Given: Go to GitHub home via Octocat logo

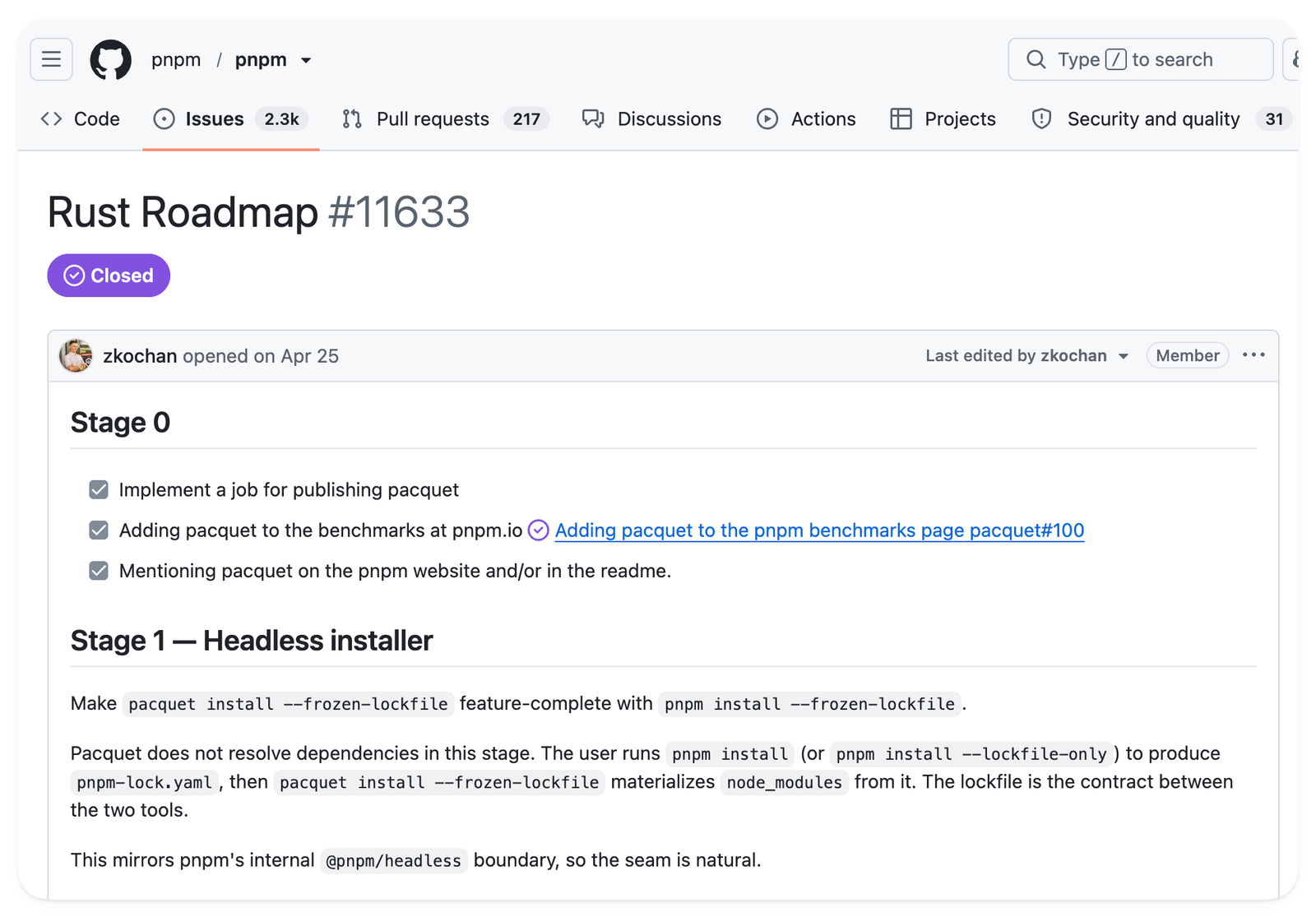Looking at the screenshot, I should (110, 59).
